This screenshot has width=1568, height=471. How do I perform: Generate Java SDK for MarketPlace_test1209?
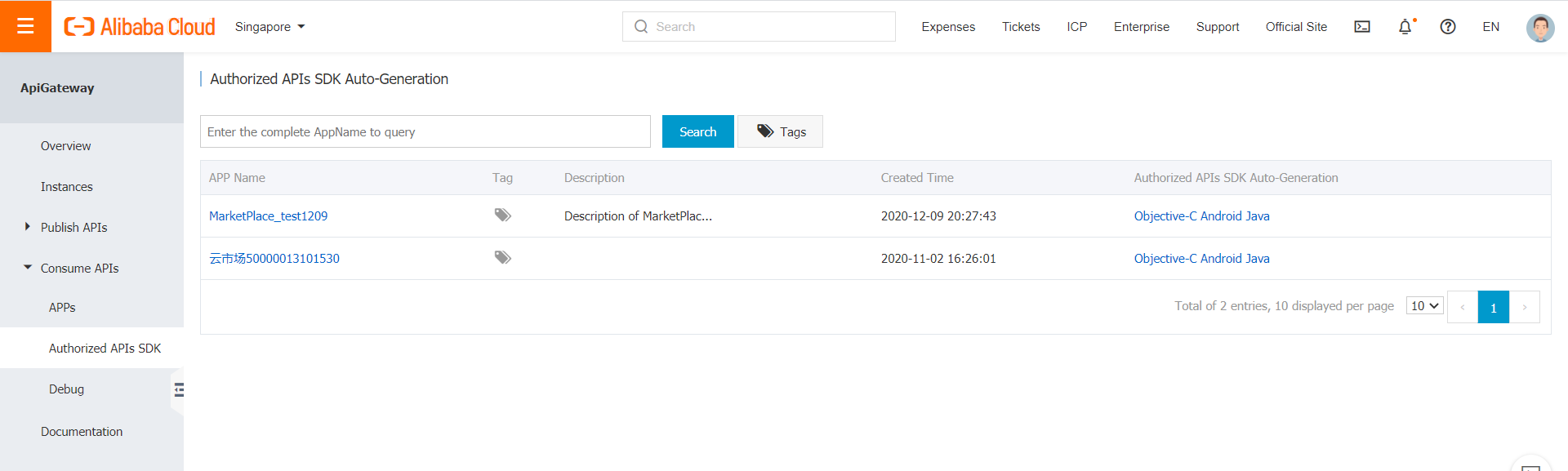click(1258, 216)
